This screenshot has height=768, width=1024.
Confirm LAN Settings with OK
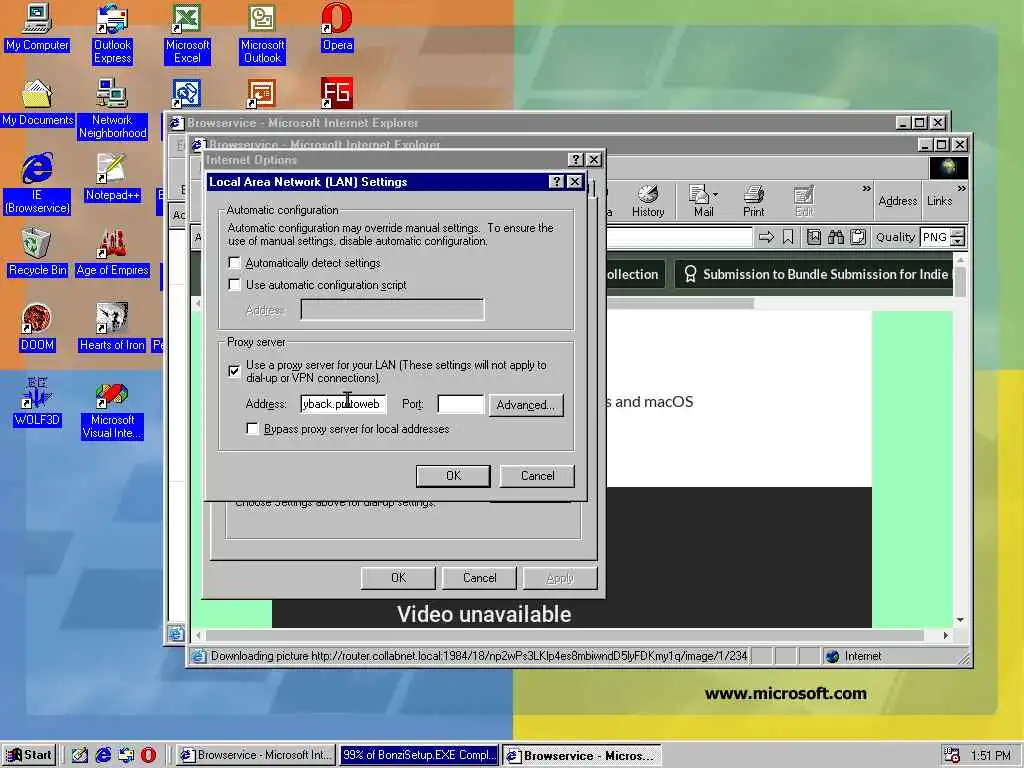453,475
